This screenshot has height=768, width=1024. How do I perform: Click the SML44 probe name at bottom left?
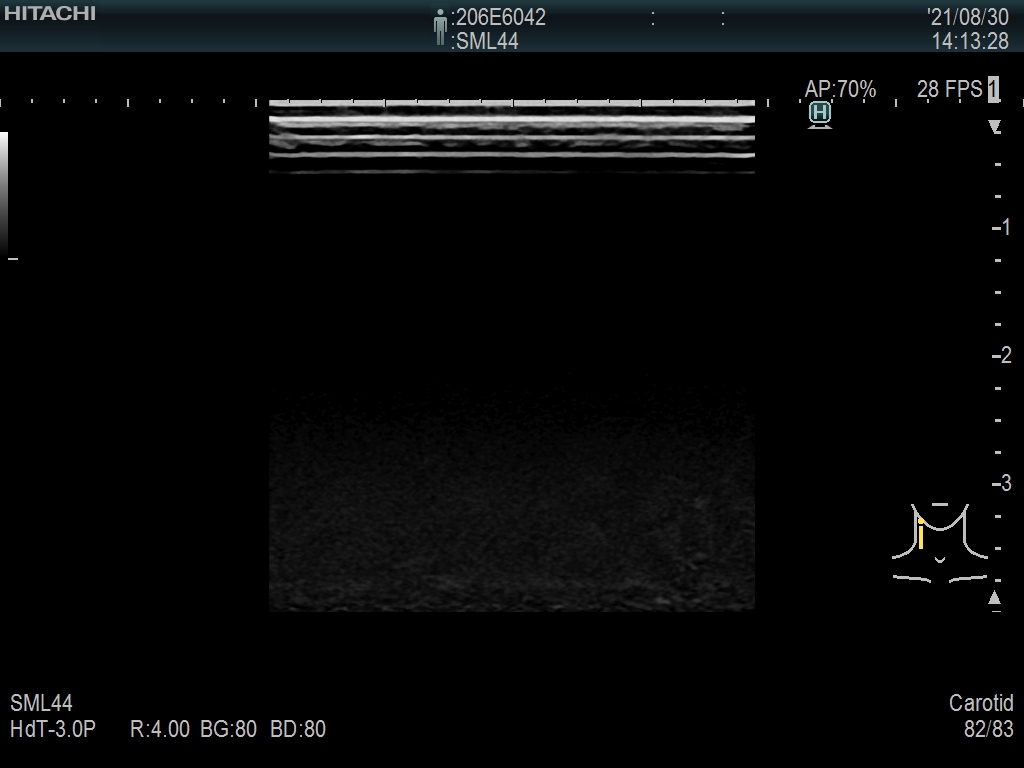[x=41, y=704]
